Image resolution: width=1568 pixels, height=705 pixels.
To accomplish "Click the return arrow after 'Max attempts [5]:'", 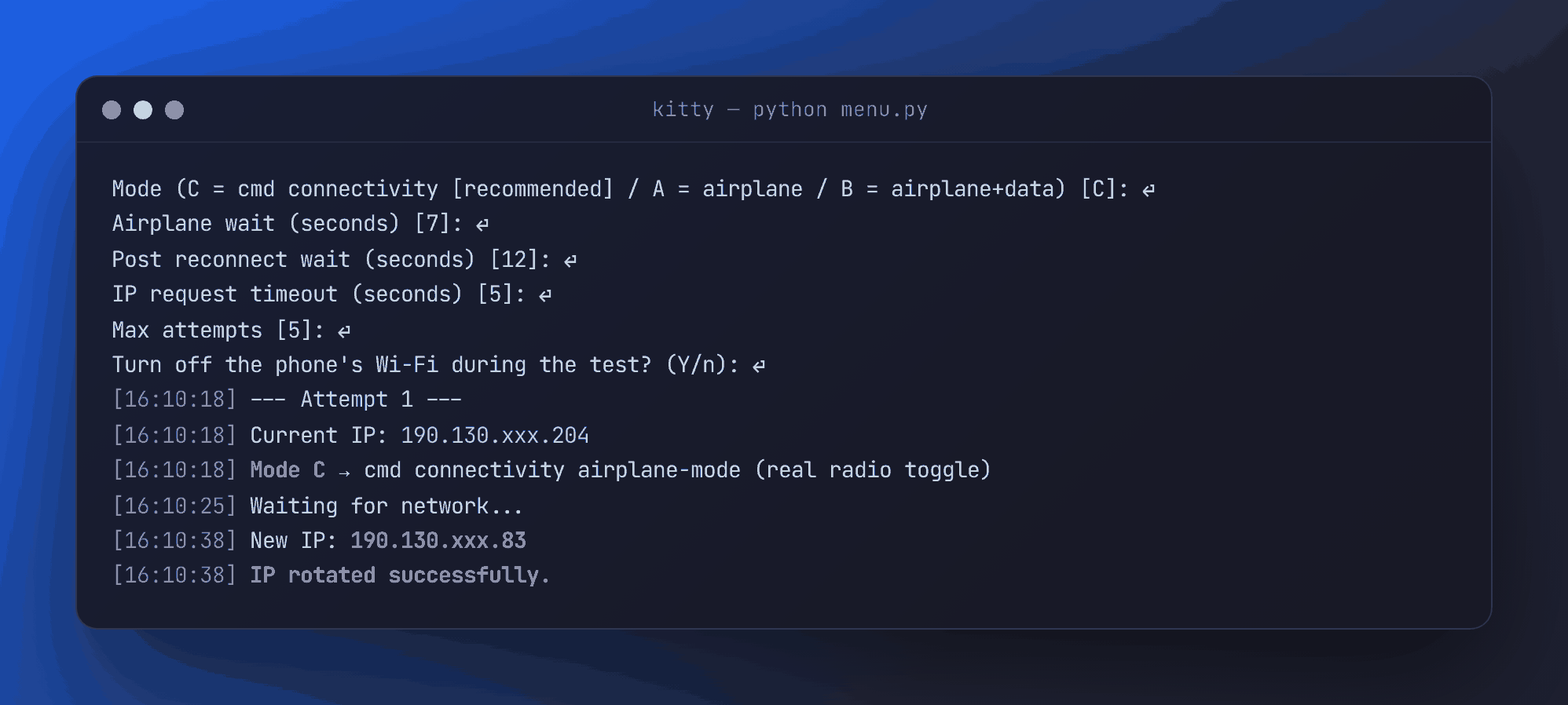I will 344,331.
